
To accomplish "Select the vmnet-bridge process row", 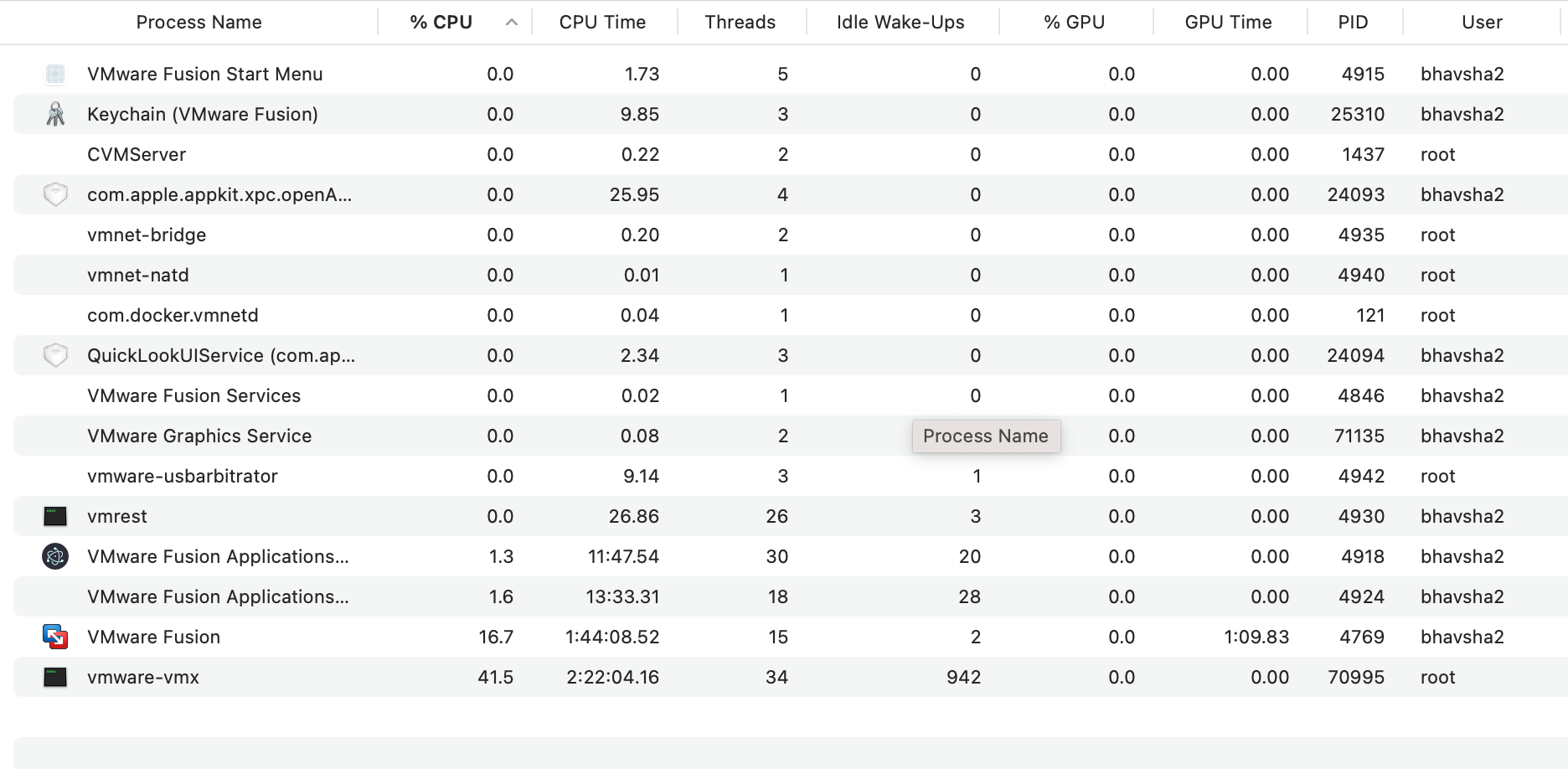I will click(x=147, y=235).
